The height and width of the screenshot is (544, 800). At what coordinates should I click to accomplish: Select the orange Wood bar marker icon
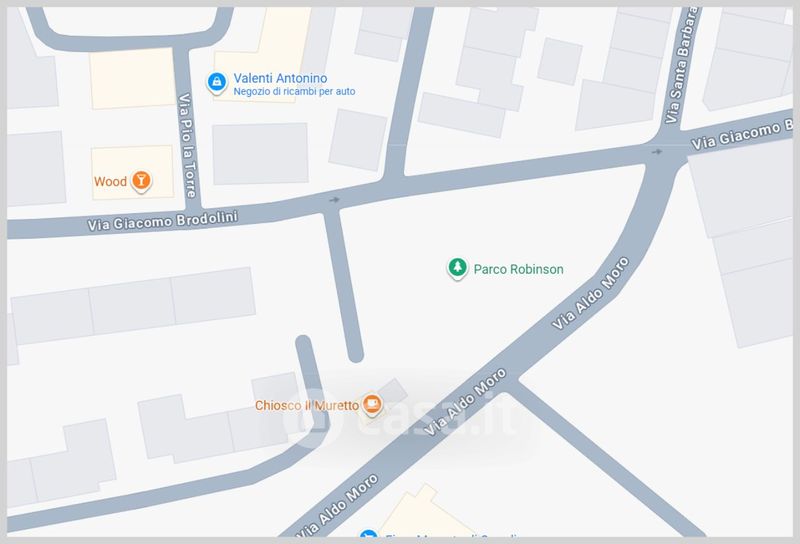142,181
